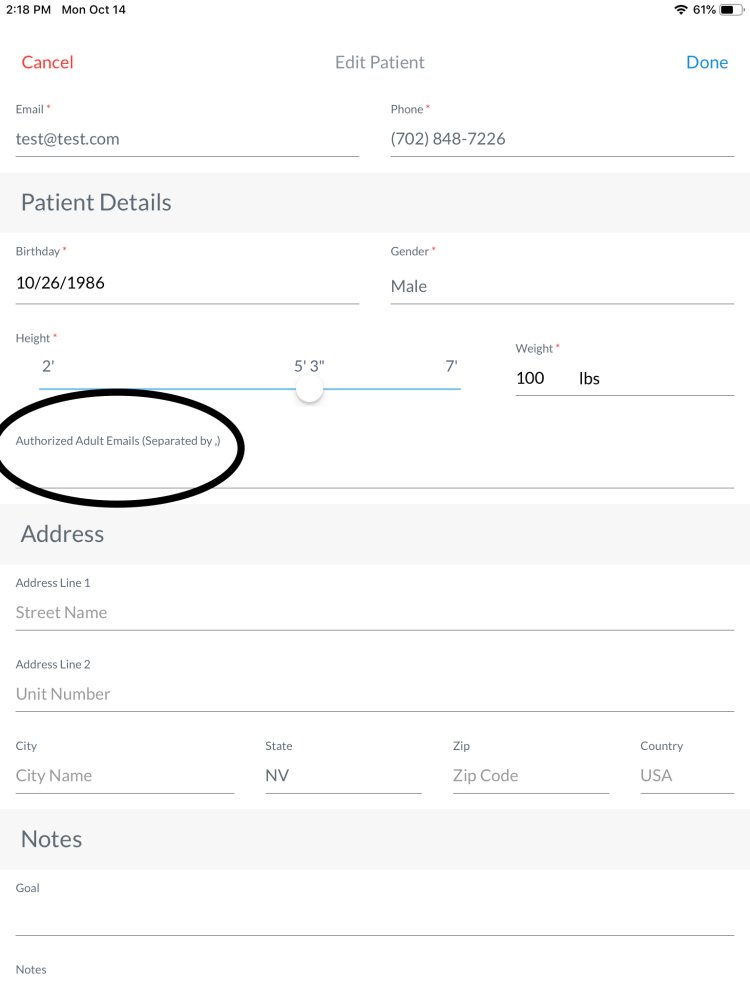Tap the Wi-Fi status icon

[681, 10]
